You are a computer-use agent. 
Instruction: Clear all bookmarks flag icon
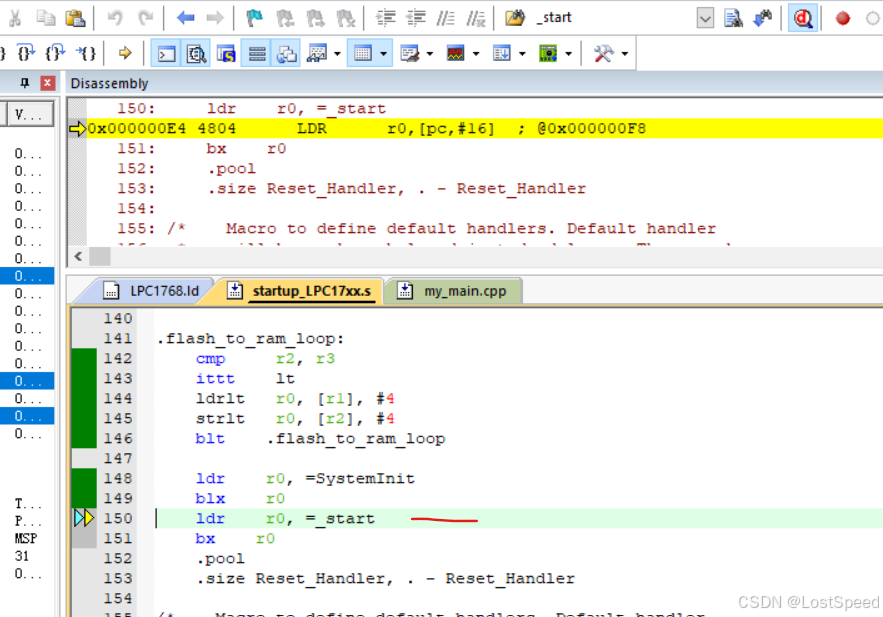tap(345, 19)
